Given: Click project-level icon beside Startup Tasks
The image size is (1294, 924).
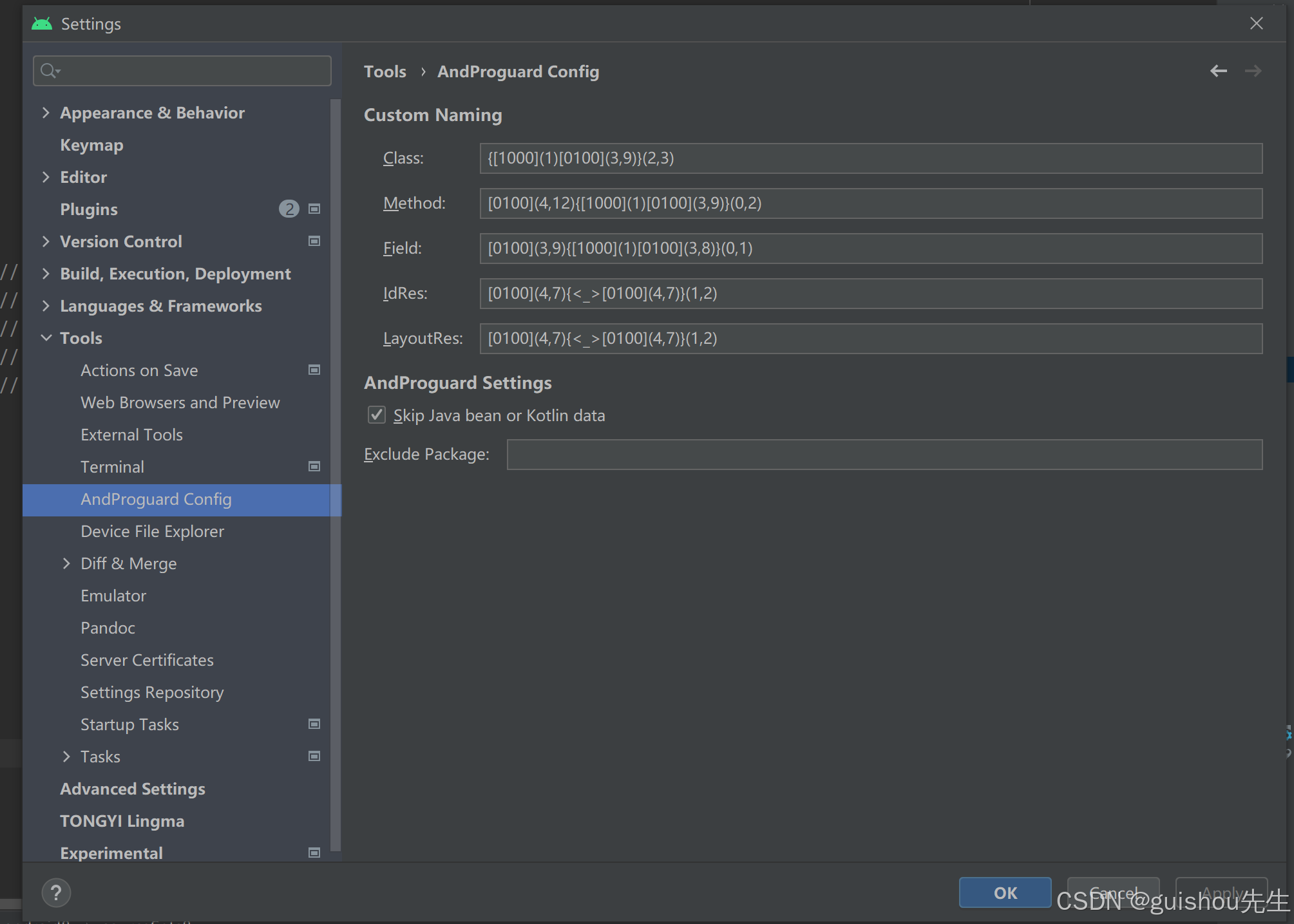Looking at the screenshot, I should (314, 724).
